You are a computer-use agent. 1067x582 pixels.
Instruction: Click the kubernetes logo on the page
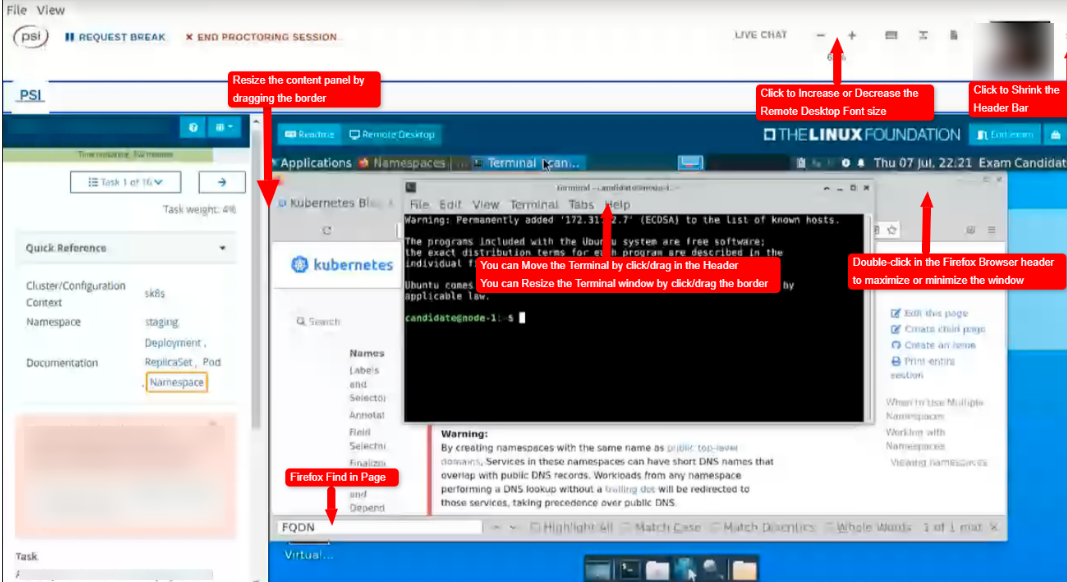pos(342,265)
